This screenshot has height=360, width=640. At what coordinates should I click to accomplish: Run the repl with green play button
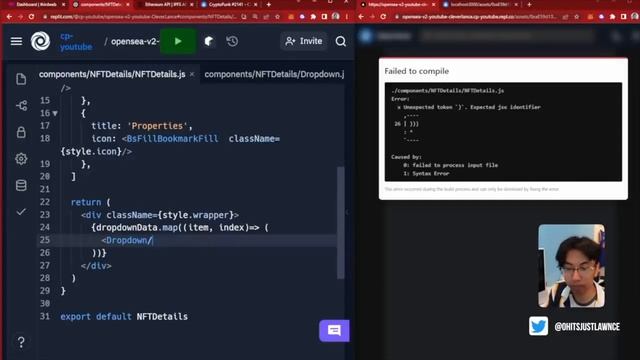point(178,41)
